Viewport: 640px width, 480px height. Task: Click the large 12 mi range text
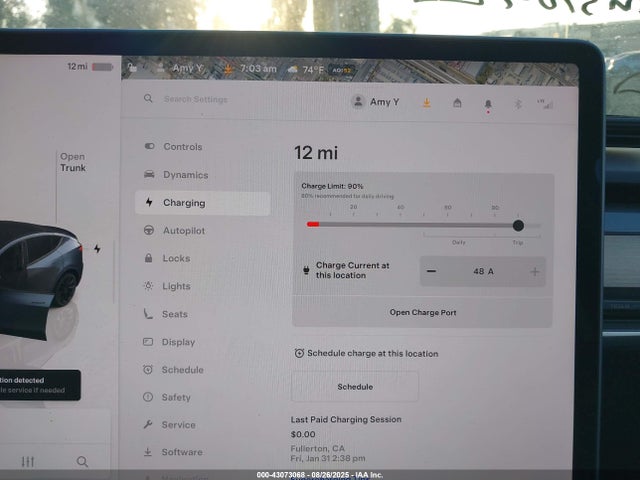pos(316,153)
